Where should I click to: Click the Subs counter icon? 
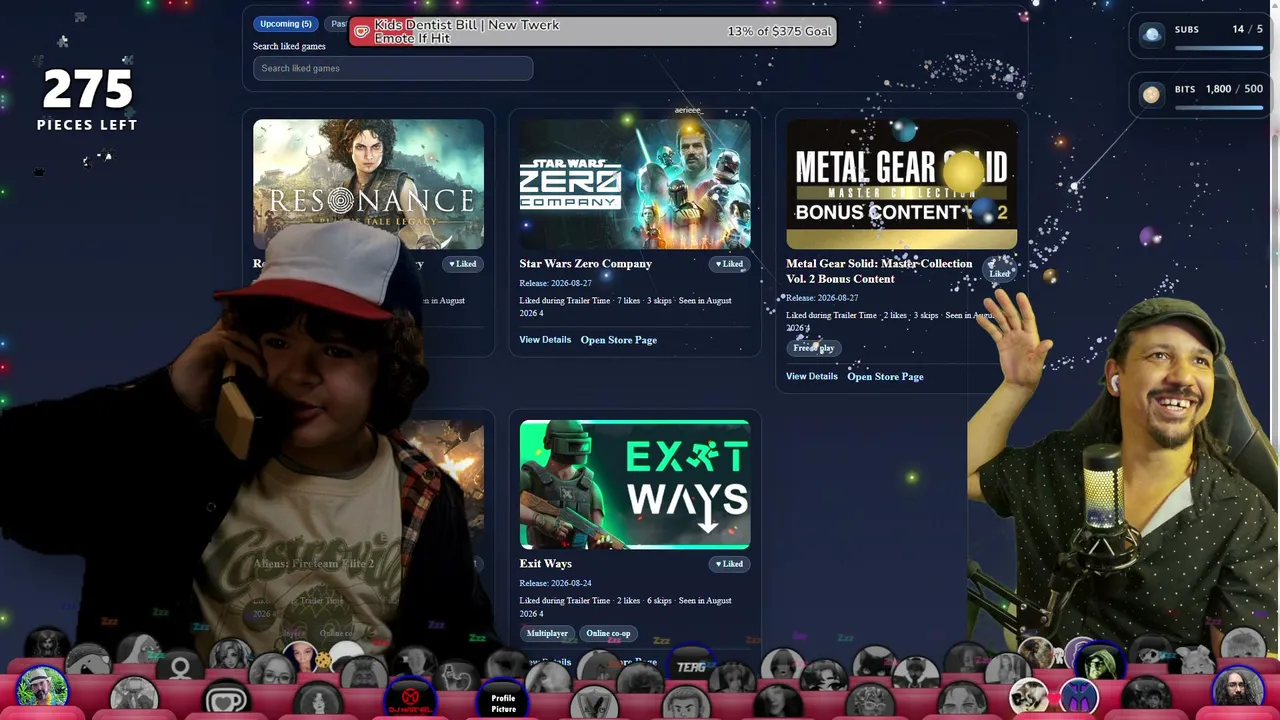click(x=1152, y=34)
